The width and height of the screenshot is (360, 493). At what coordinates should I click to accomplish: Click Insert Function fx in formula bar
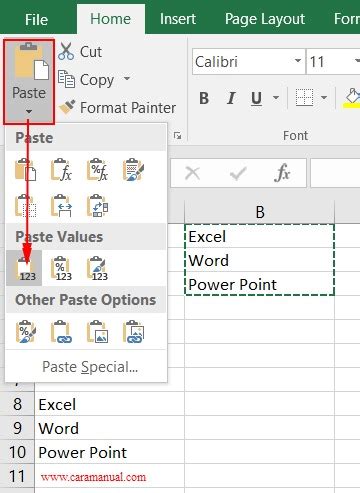(x=282, y=173)
